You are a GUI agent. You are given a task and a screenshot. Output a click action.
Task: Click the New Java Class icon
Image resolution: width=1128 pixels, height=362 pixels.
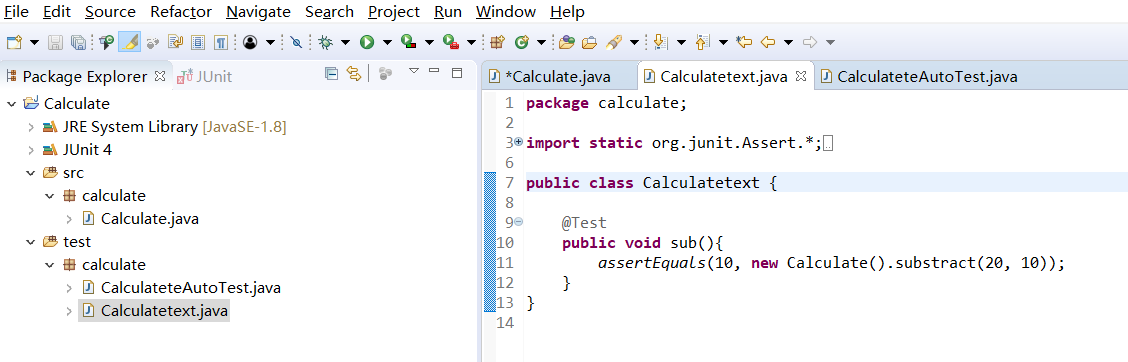click(522, 42)
